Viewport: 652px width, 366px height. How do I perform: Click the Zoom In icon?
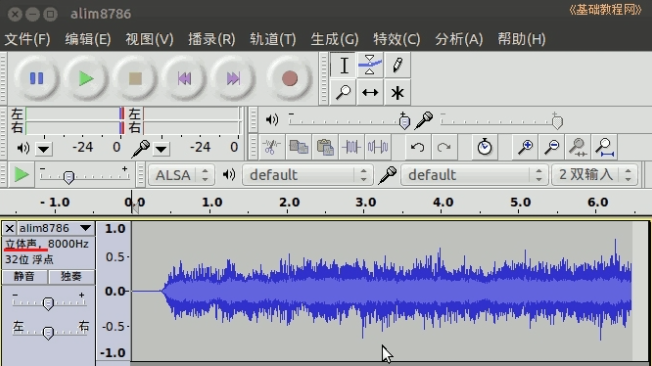click(x=525, y=147)
